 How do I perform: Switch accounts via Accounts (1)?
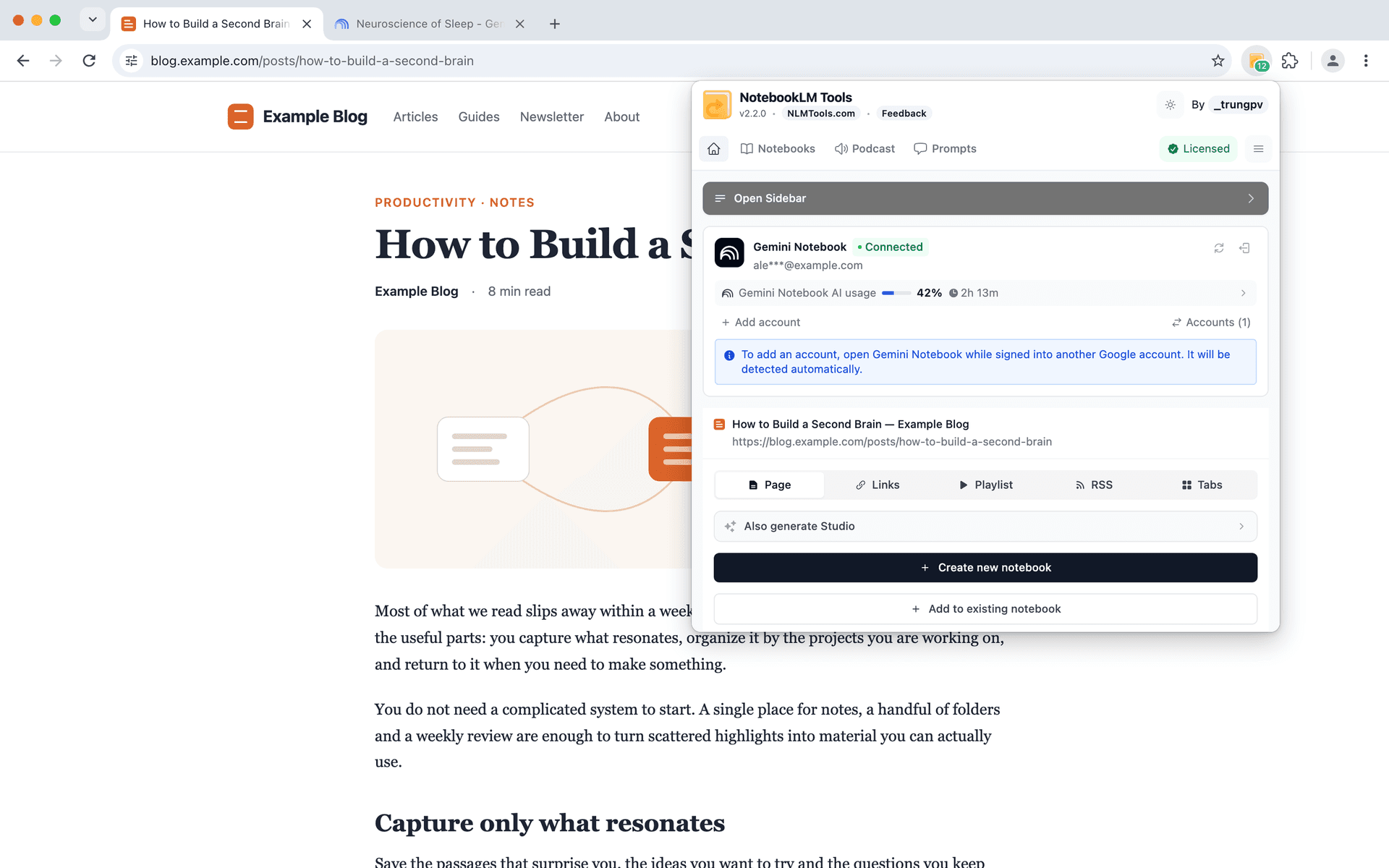(1211, 323)
